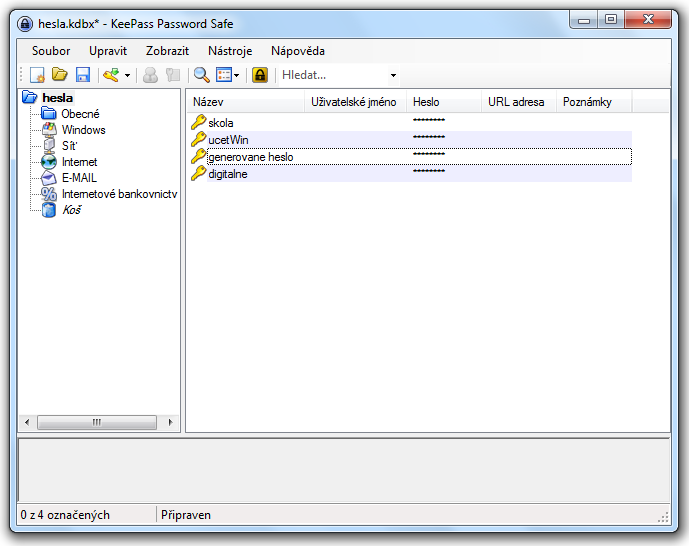Click the tree scrollbar left arrow
Image resolution: width=689 pixels, height=546 pixels.
pyautogui.click(x=27, y=422)
